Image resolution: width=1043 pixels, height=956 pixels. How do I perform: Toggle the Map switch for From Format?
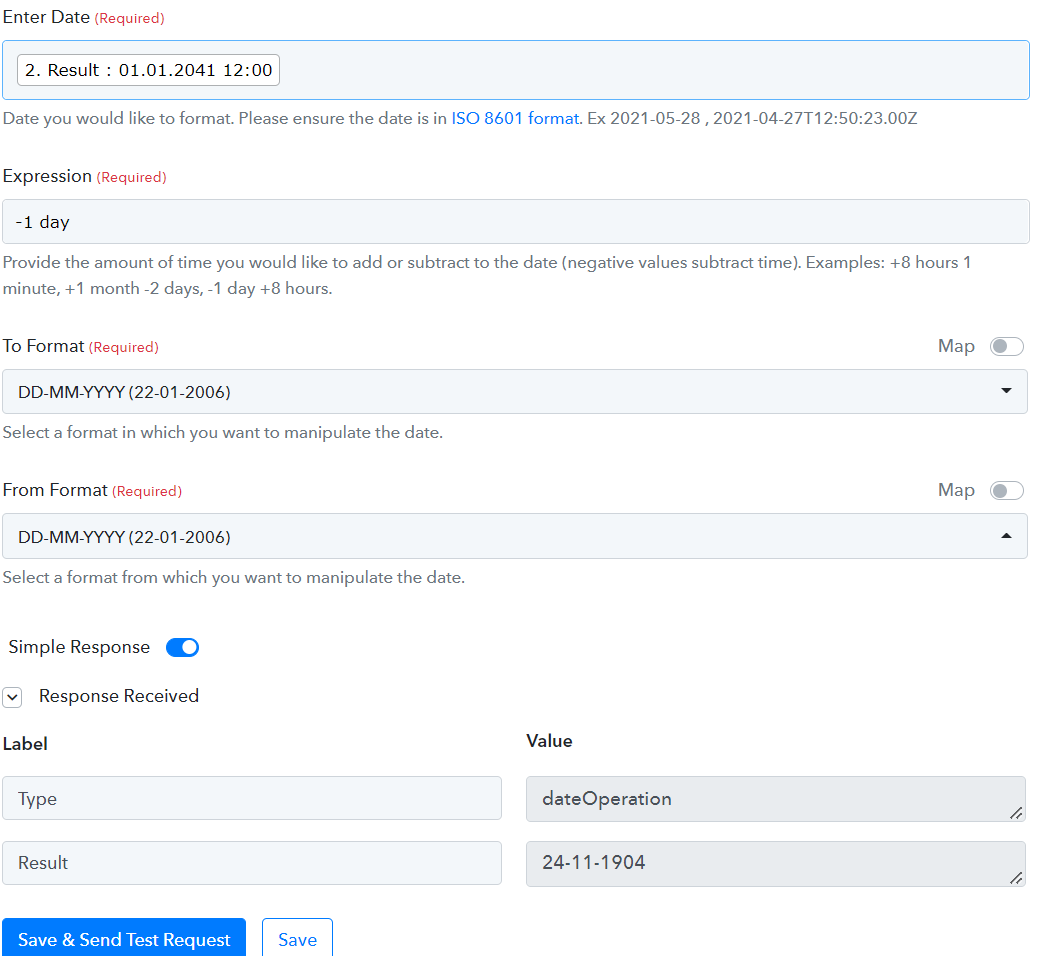(x=1006, y=491)
